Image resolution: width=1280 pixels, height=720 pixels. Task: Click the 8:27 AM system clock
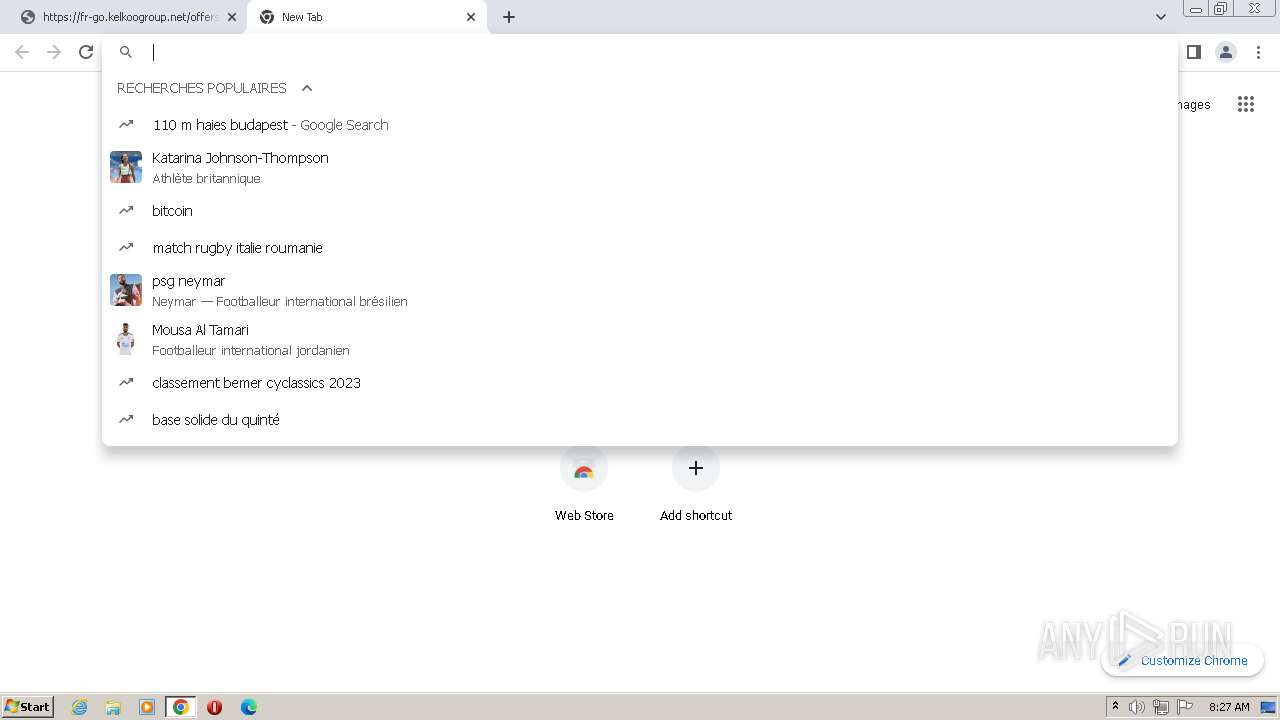(1229, 707)
